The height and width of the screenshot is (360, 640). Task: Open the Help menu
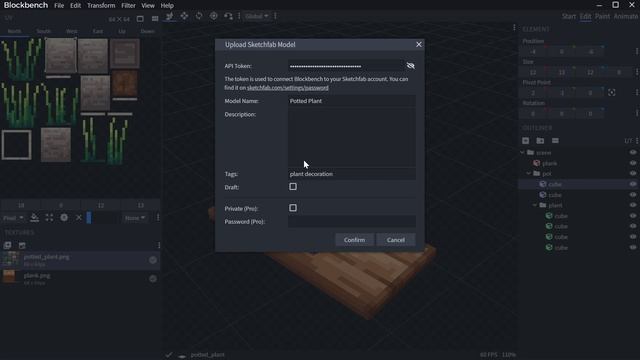[x=167, y=6]
